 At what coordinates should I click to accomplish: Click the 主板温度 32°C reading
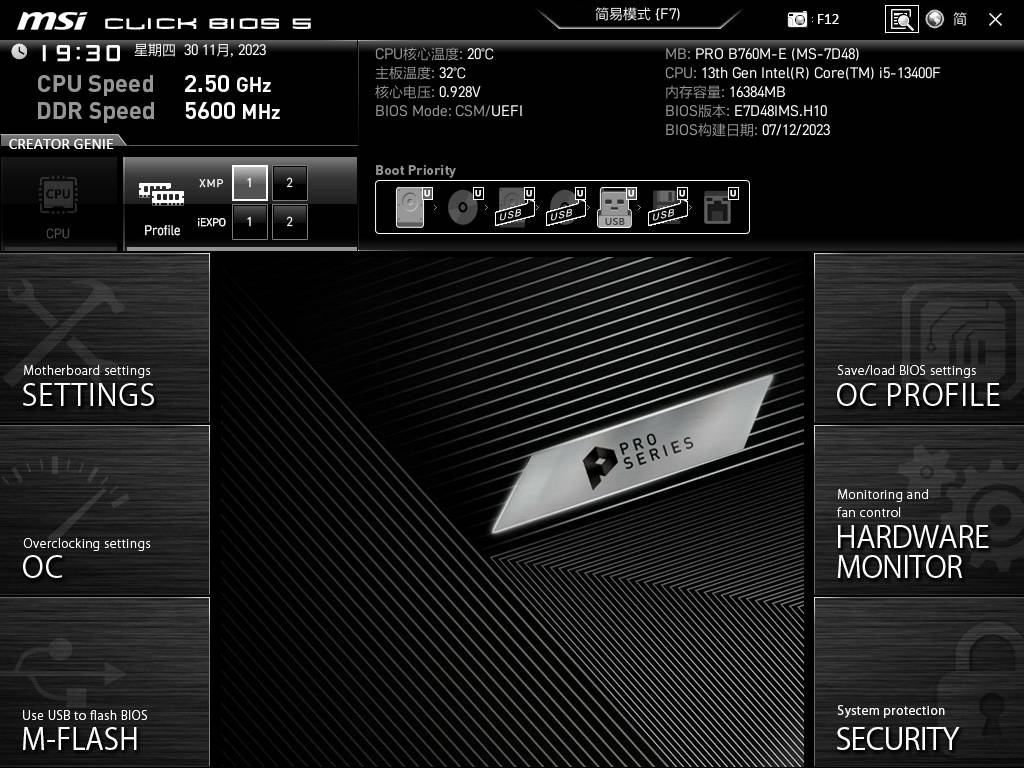click(420, 73)
